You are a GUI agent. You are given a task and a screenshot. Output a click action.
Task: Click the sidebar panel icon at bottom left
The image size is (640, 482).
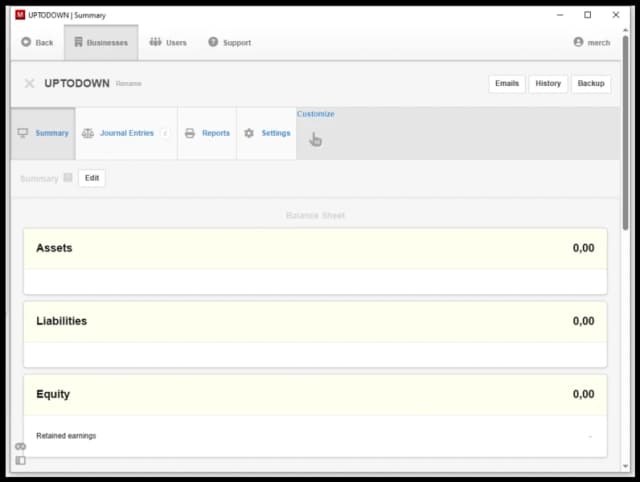coord(20,460)
